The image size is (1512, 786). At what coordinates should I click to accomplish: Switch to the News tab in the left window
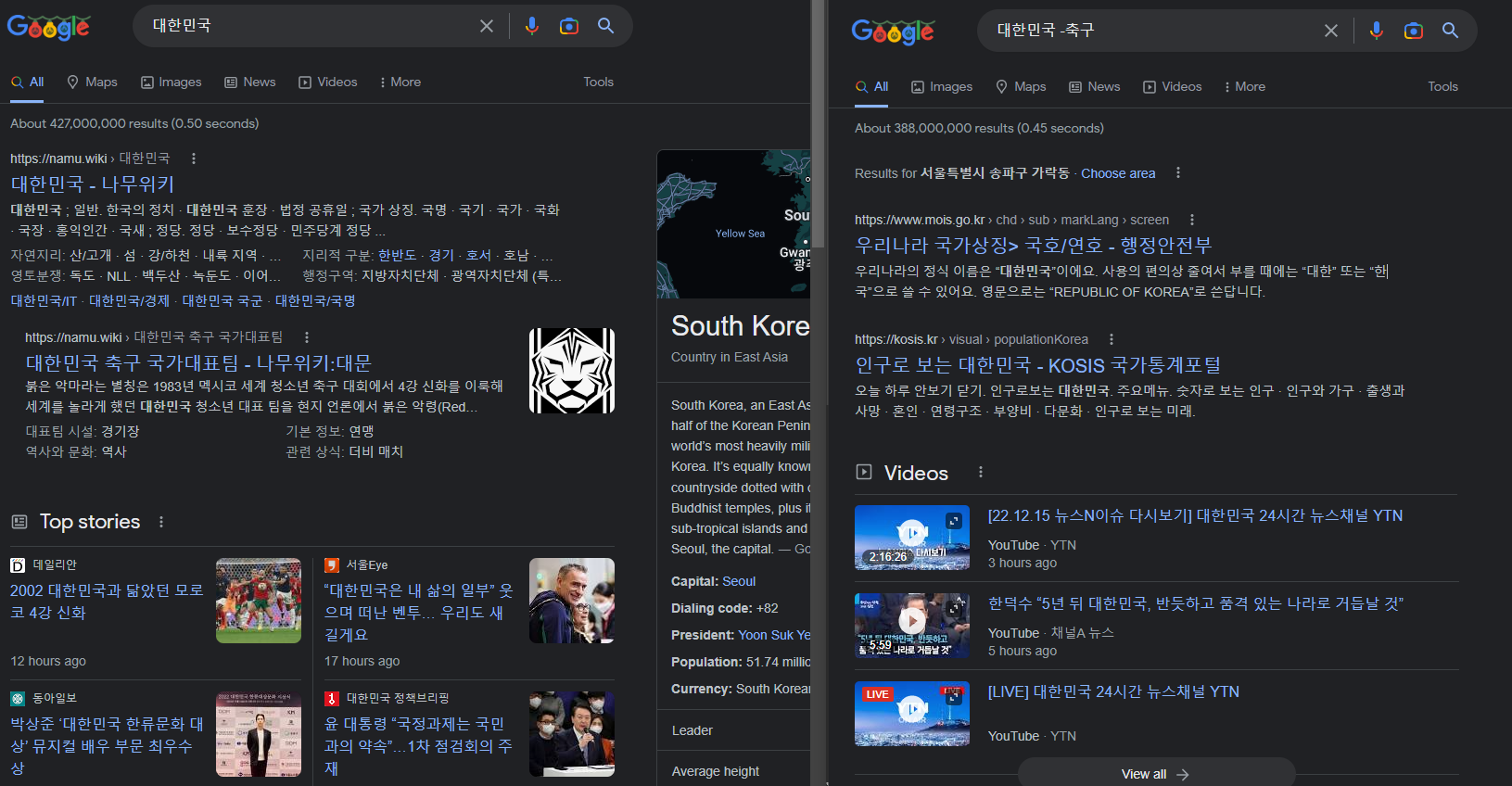tap(250, 82)
